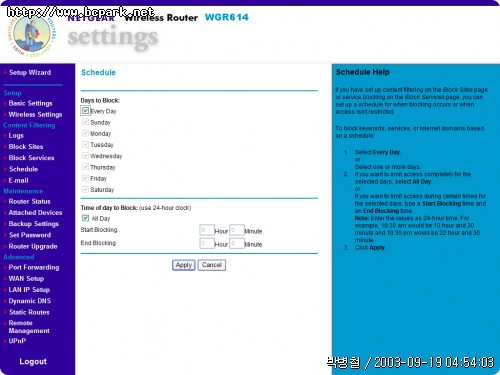Screen dimensions: 500x375
Task: Toggle the Sunday checkbox
Action: click(85, 122)
